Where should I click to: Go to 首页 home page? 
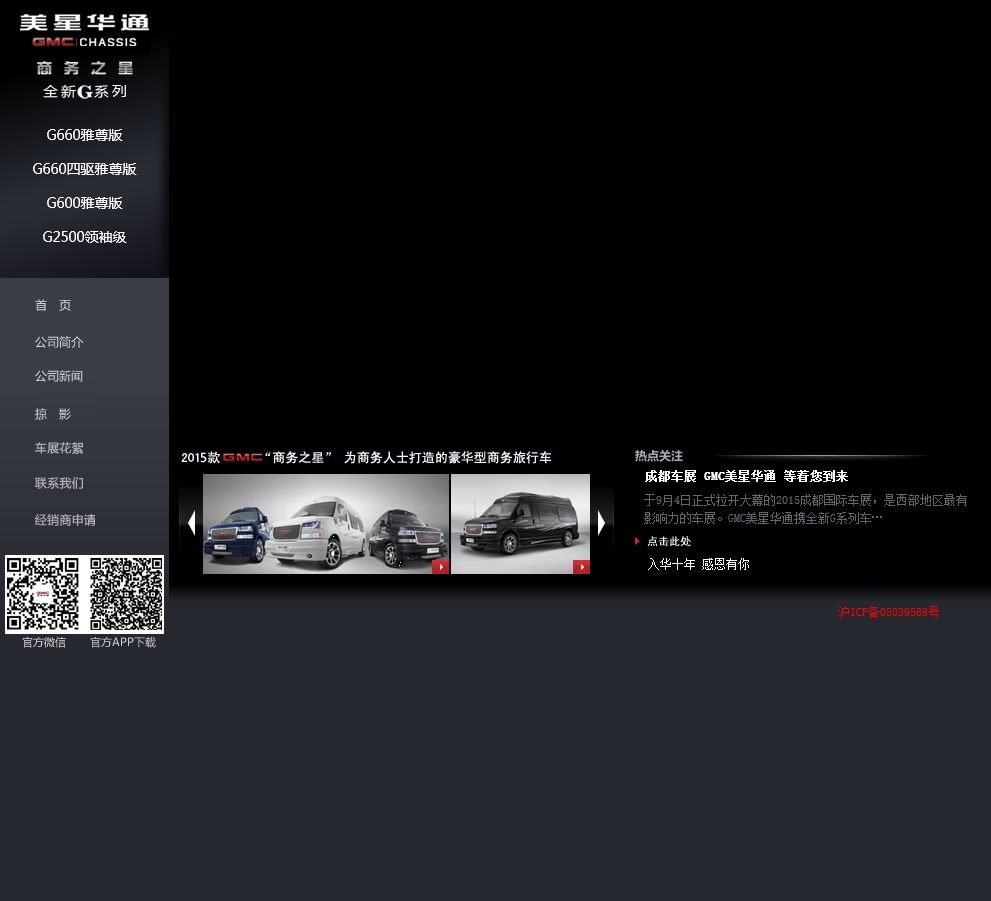(x=53, y=305)
